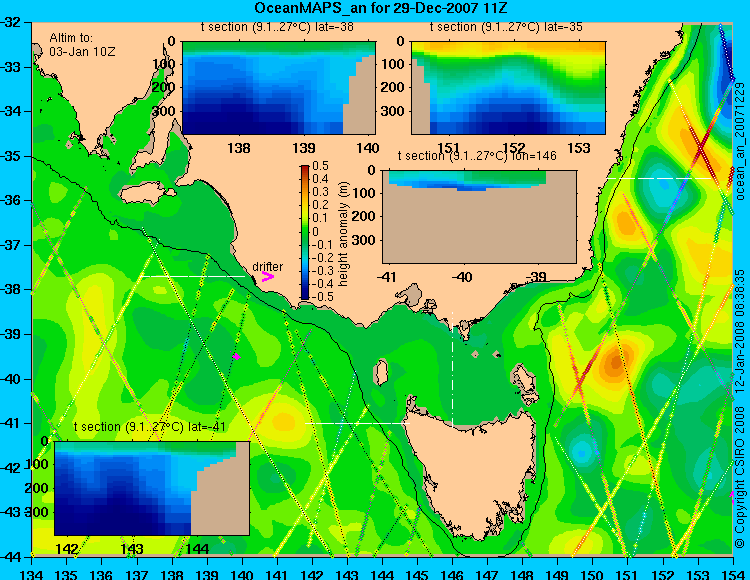Click the -38 latitude tick label

pyautogui.click(x=11, y=289)
